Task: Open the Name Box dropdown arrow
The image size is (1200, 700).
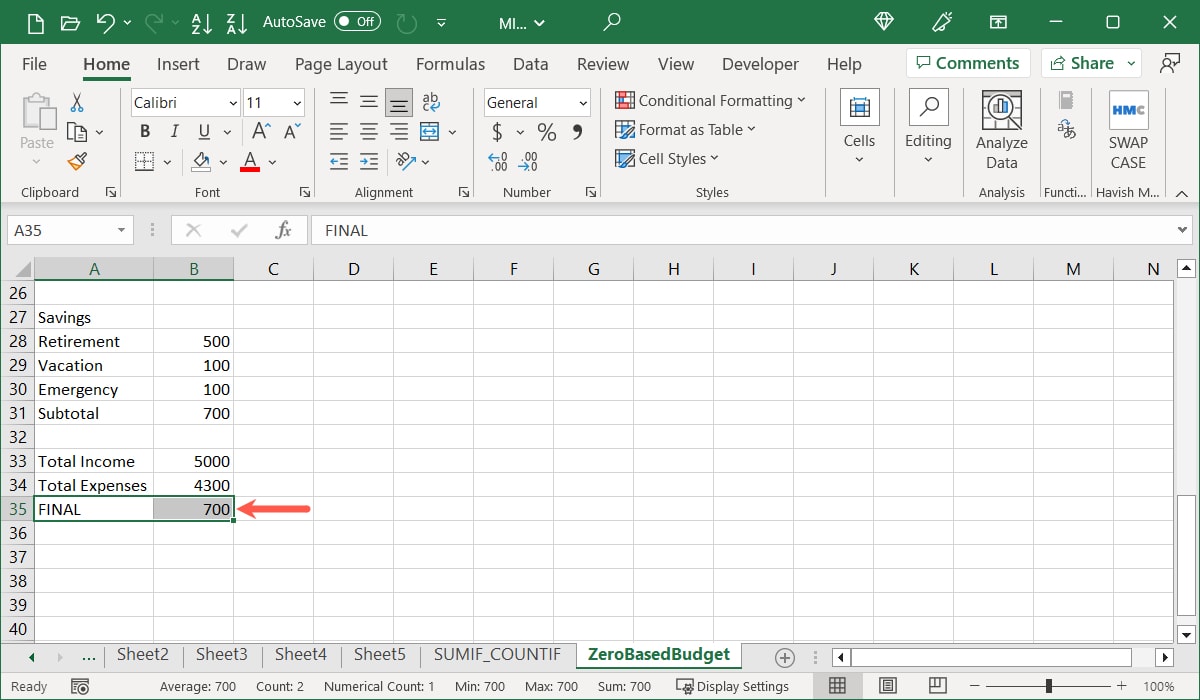Action: [122, 230]
